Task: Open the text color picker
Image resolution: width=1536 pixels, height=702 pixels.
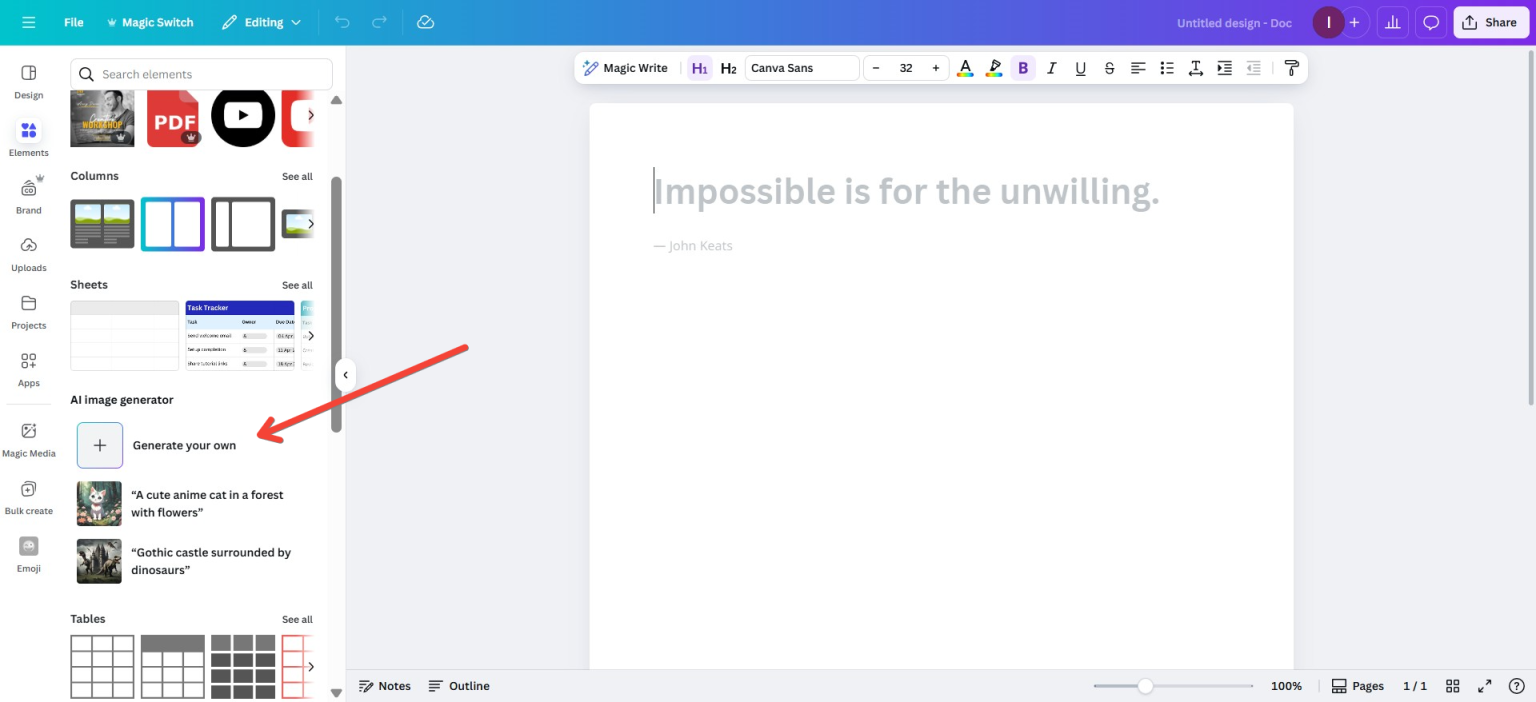Action: click(965, 68)
